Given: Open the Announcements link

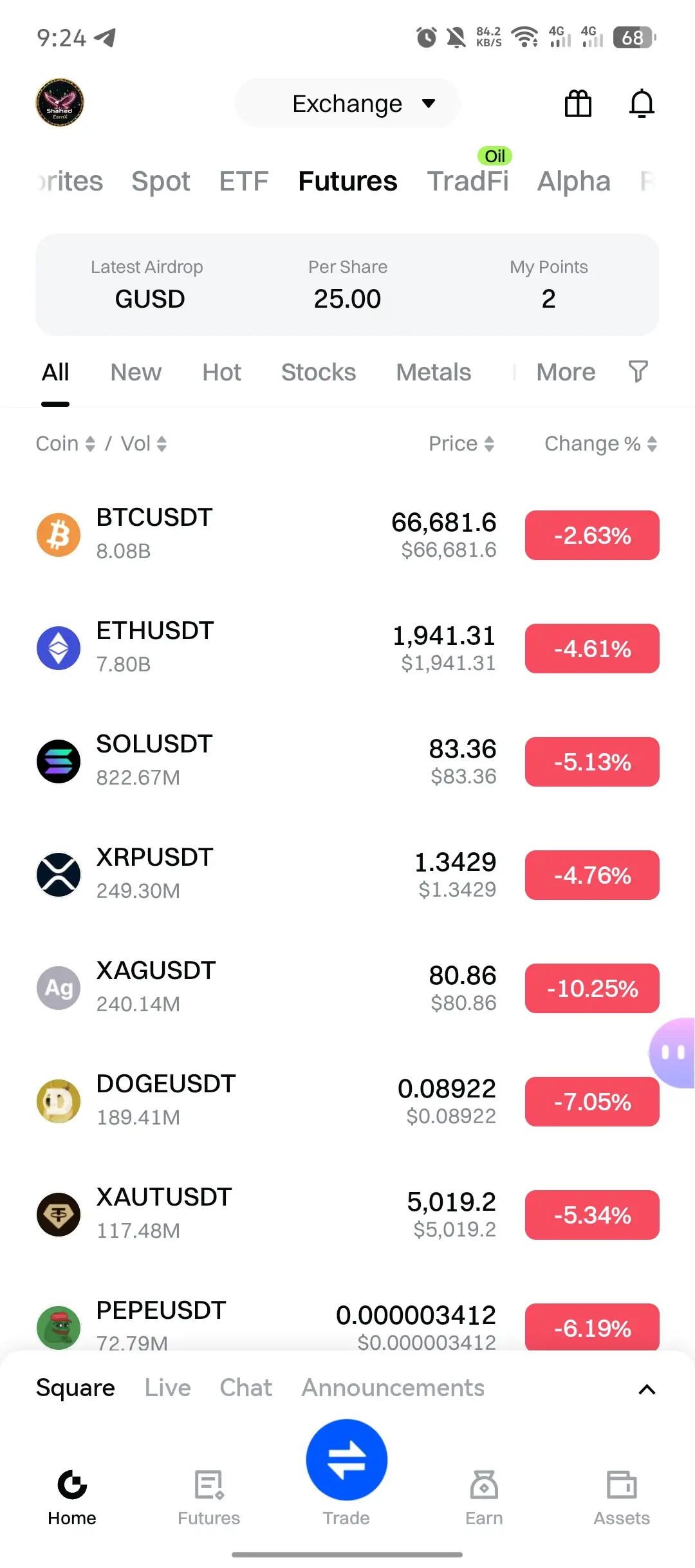Looking at the screenshot, I should [393, 1388].
